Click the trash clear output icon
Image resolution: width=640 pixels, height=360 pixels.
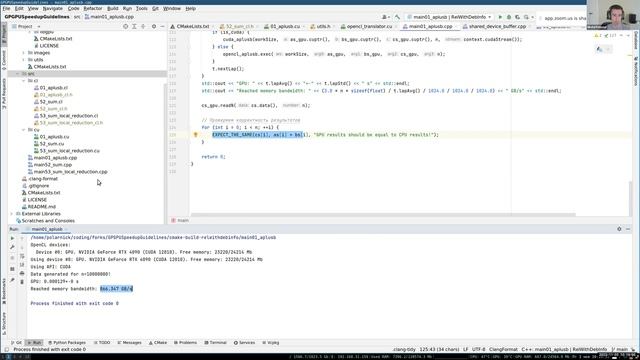22,282
